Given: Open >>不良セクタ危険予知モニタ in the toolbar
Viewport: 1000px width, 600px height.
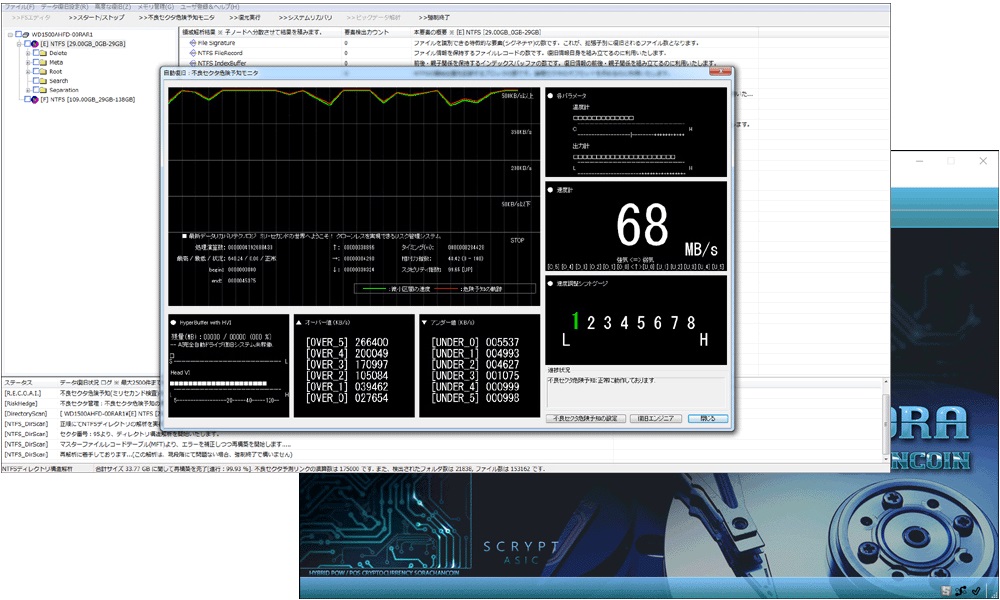Looking at the screenshot, I should pos(177,18).
